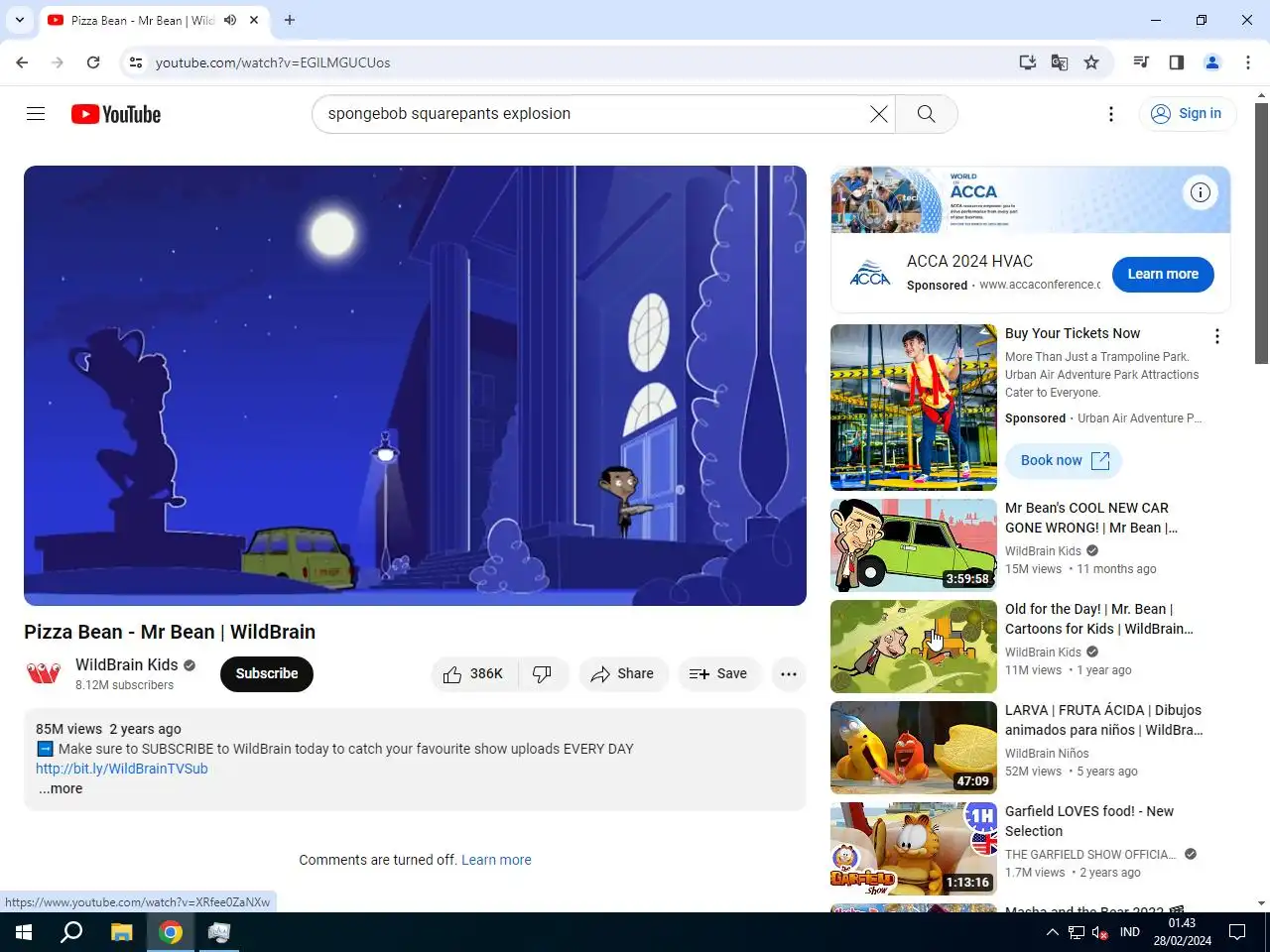Open Mr Bean's COOL NEW CAR thumbnail
1270x952 pixels.
tap(914, 545)
